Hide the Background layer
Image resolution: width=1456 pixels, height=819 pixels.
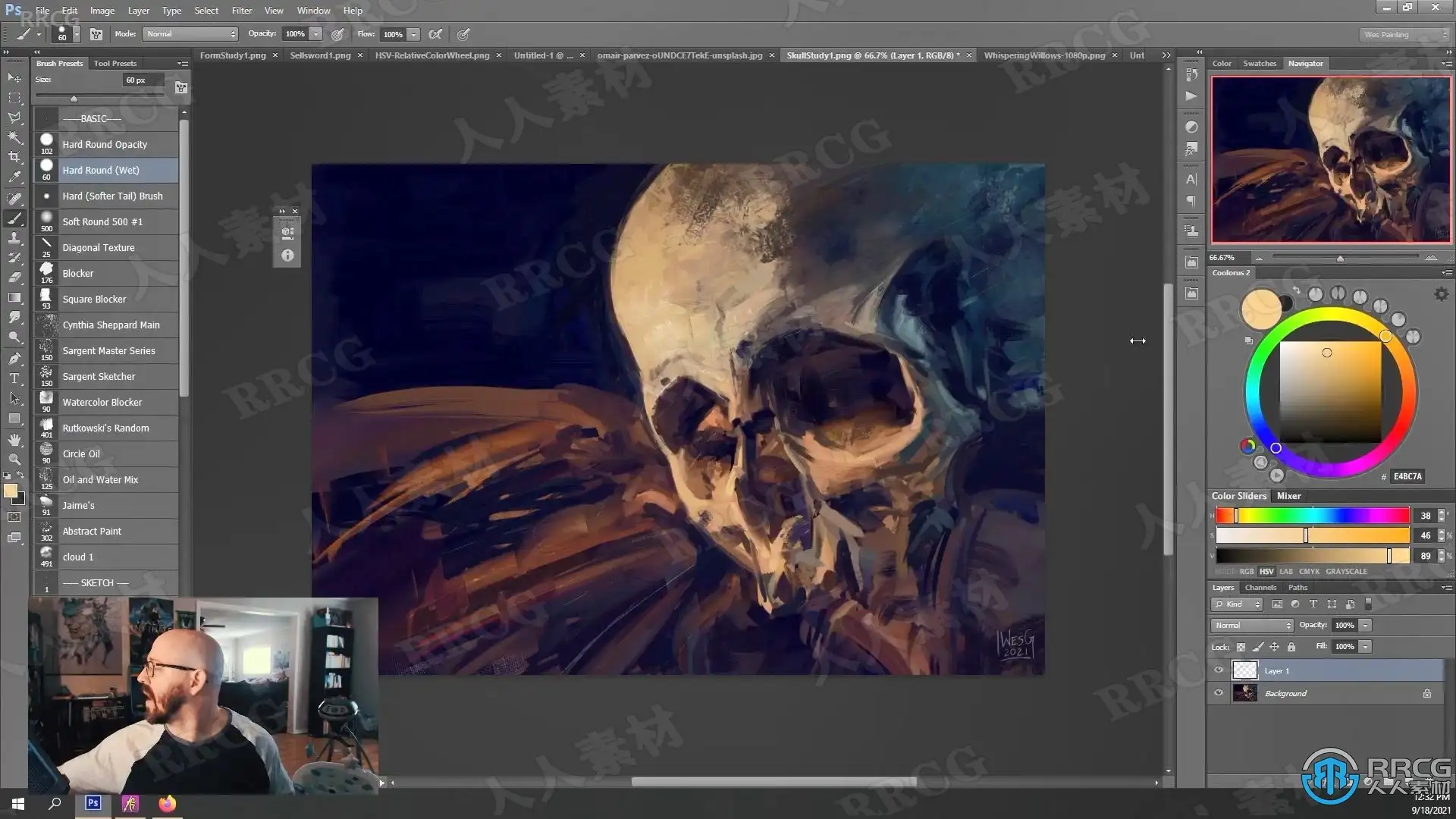pos(1219,693)
